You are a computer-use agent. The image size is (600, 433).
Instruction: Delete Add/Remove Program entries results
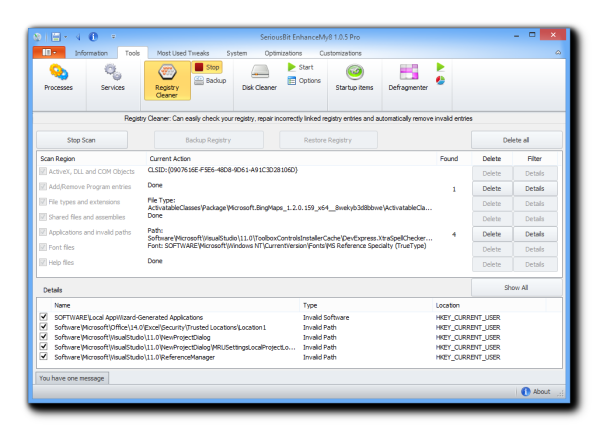(492, 189)
